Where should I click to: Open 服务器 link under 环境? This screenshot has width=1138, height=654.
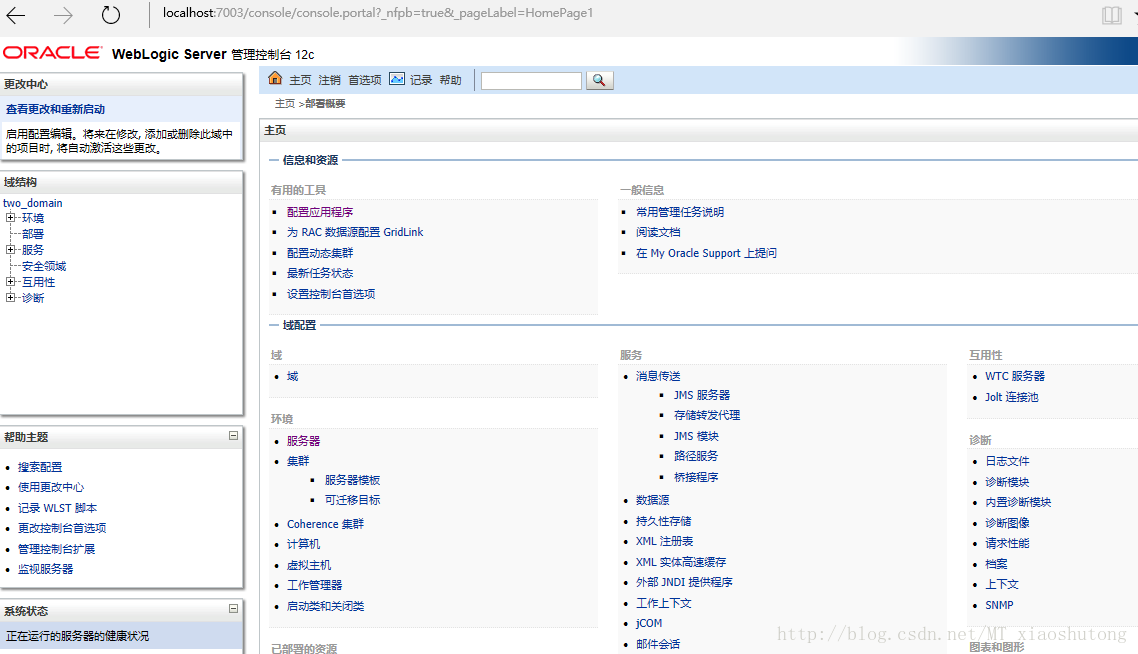click(x=303, y=441)
